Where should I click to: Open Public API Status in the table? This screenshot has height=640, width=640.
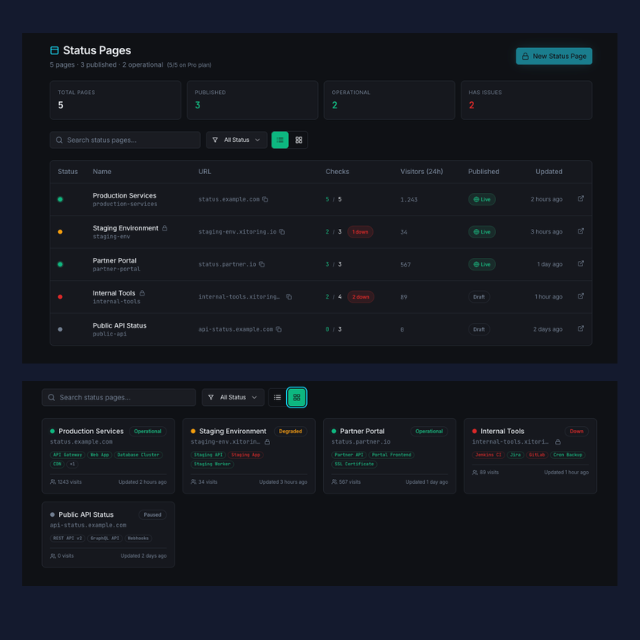[x=119, y=326]
